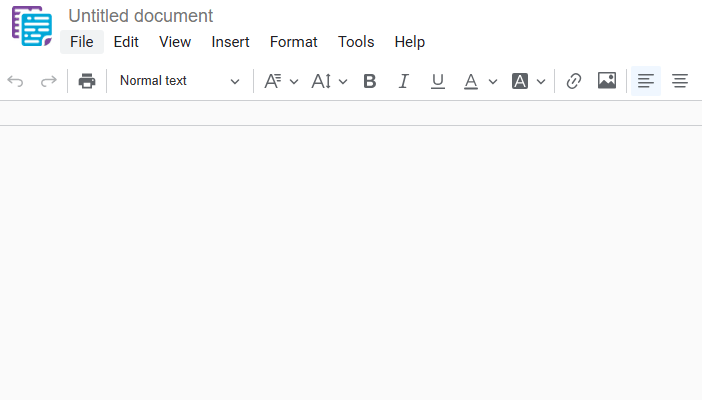Open the View menu
Image resolution: width=702 pixels, height=400 pixels.
(175, 42)
